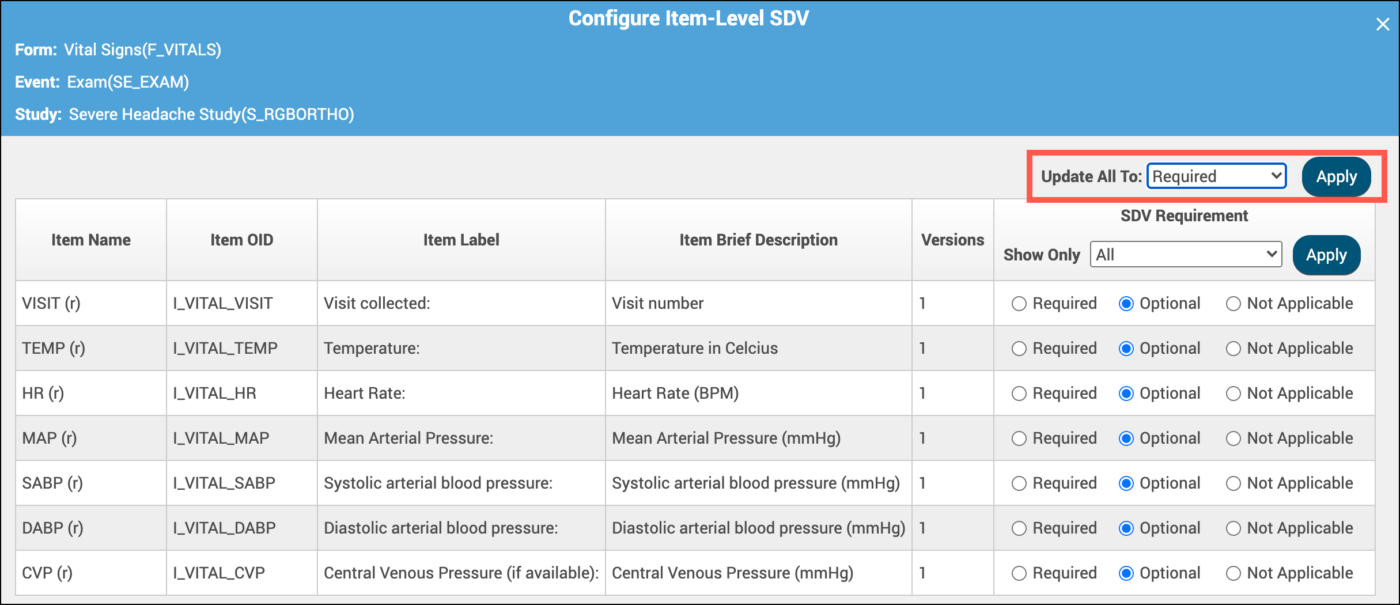The height and width of the screenshot is (605, 1400).
Task: Set Heart Rate SDV to Required
Action: (x=1021, y=393)
